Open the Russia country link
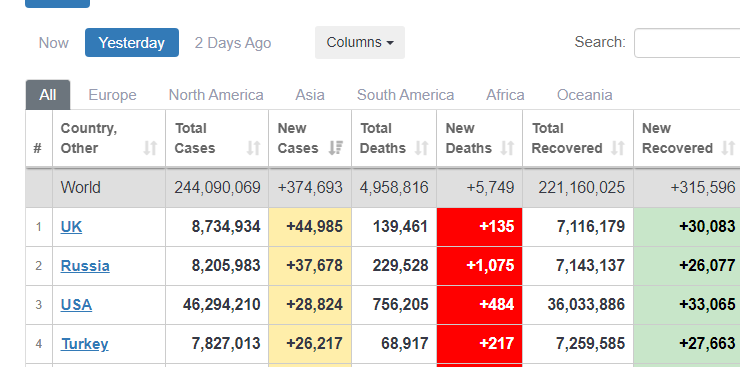 tap(85, 266)
